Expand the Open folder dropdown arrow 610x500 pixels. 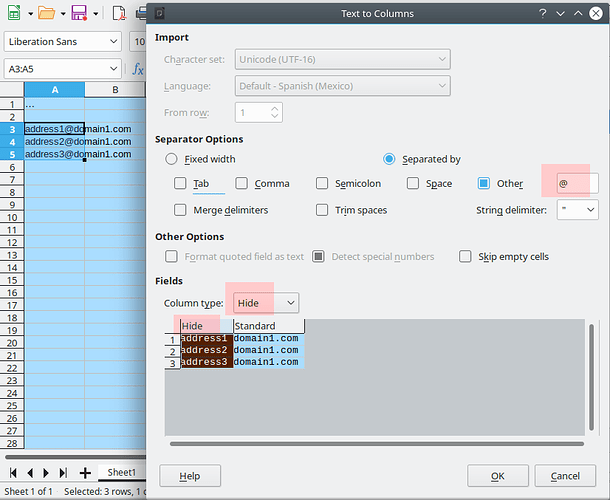[x=63, y=14]
